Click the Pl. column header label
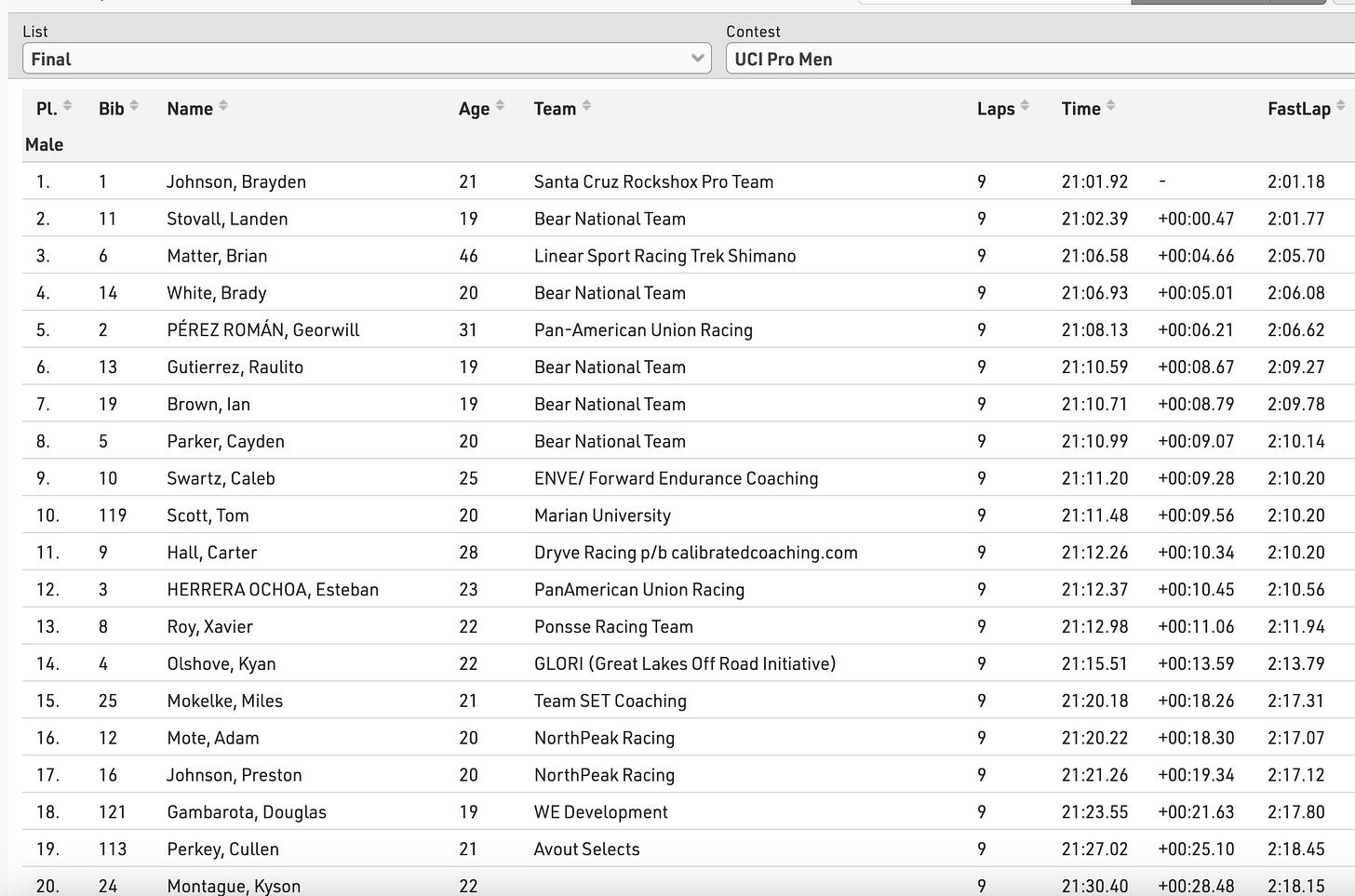The width and height of the screenshot is (1355, 896). click(47, 109)
